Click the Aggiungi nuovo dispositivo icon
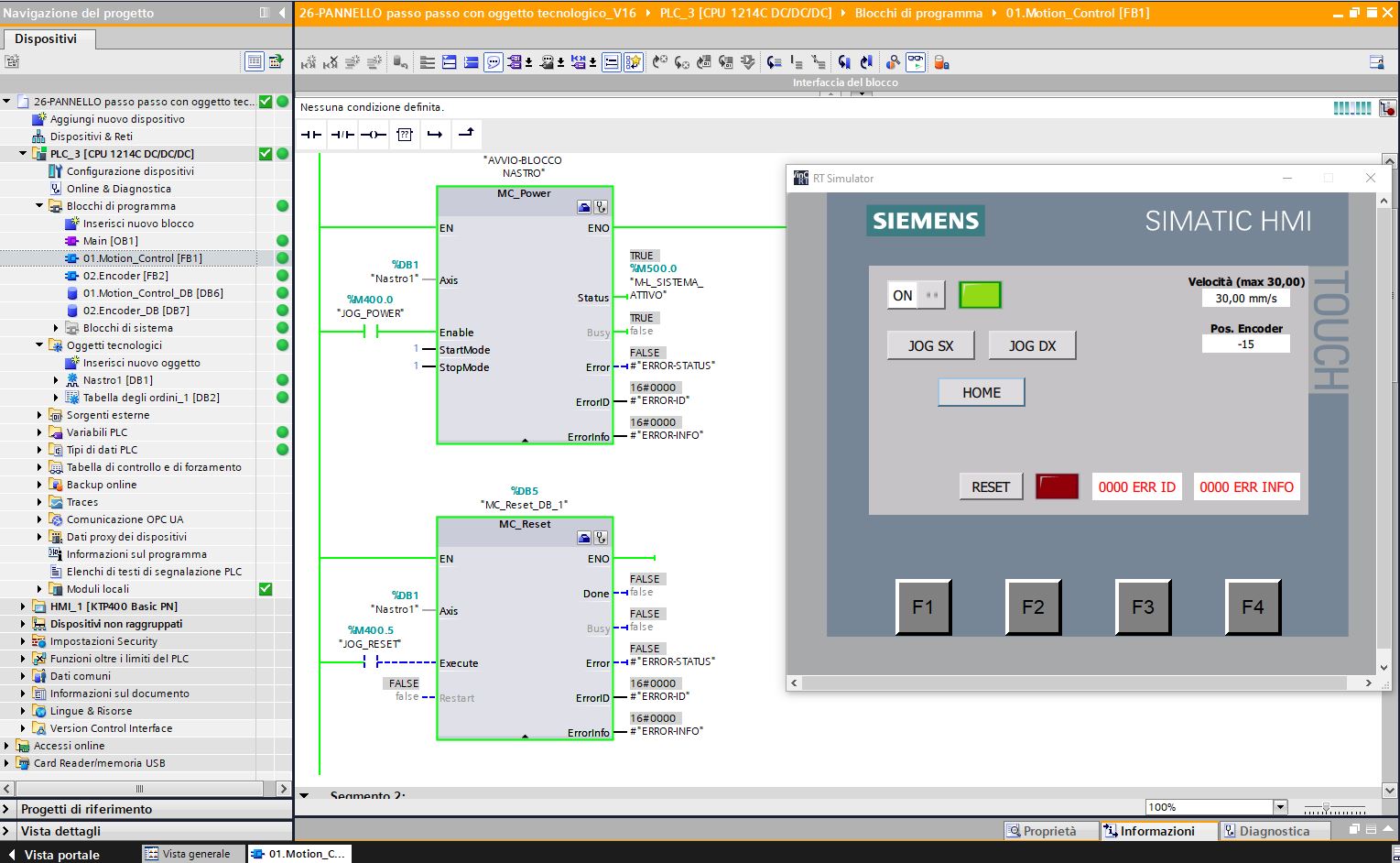The image size is (1400, 863). [39, 119]
